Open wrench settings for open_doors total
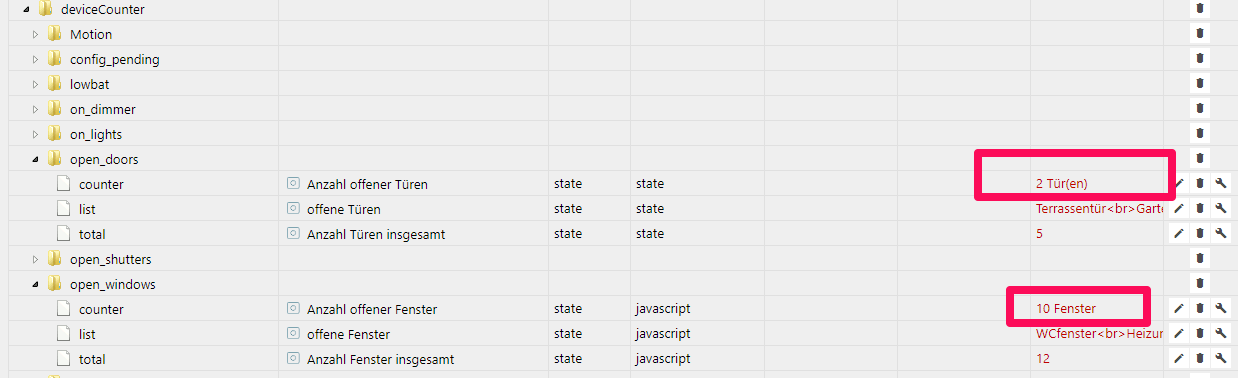The width and height of the screenshot is (1238, 378). coord(1221,233)
